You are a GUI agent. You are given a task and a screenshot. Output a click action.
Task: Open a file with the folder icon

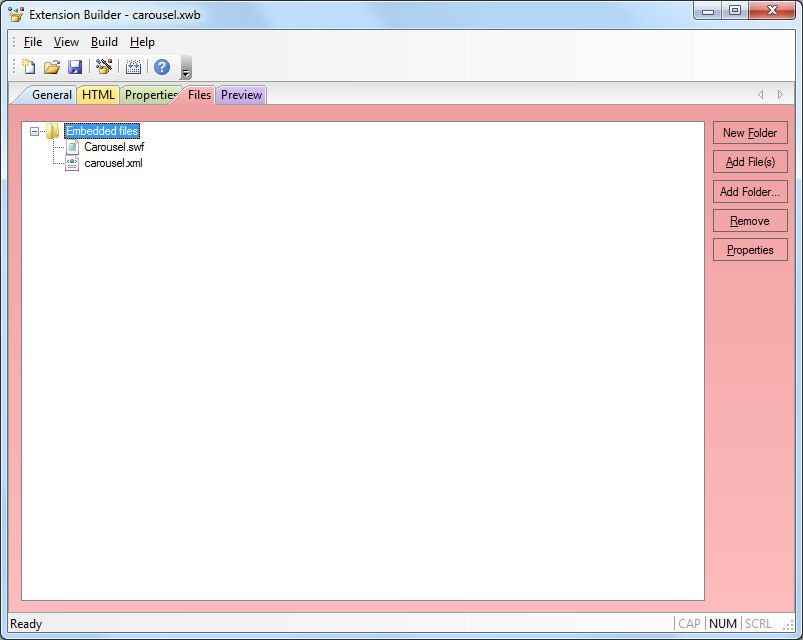click(52, 67)
